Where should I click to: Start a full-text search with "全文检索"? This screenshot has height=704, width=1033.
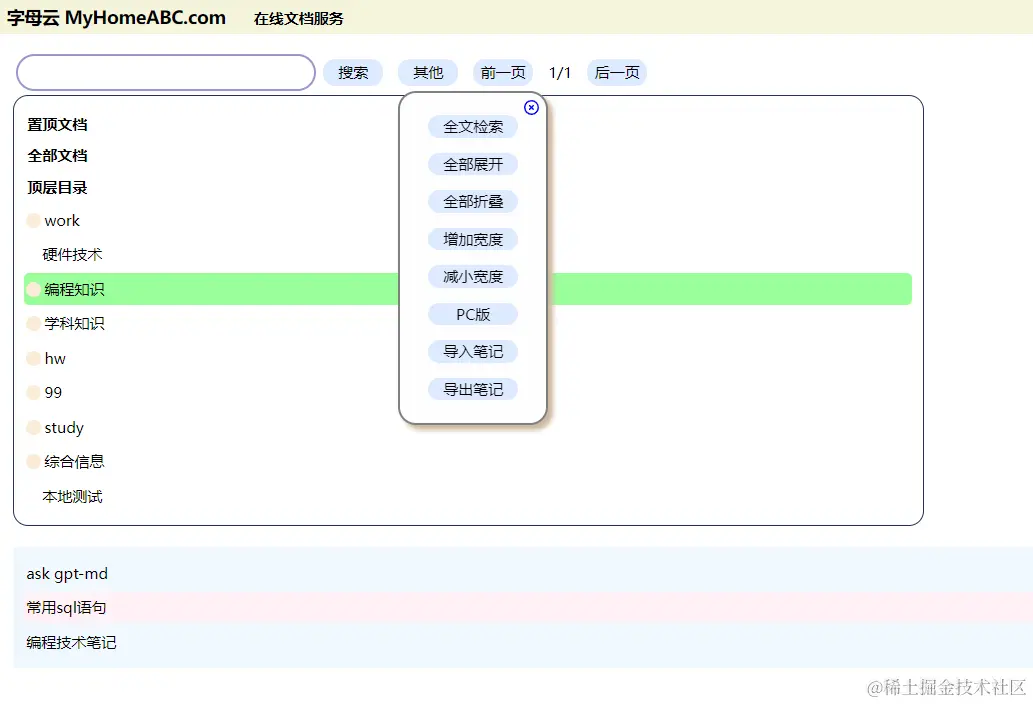(x=472, y=126)
